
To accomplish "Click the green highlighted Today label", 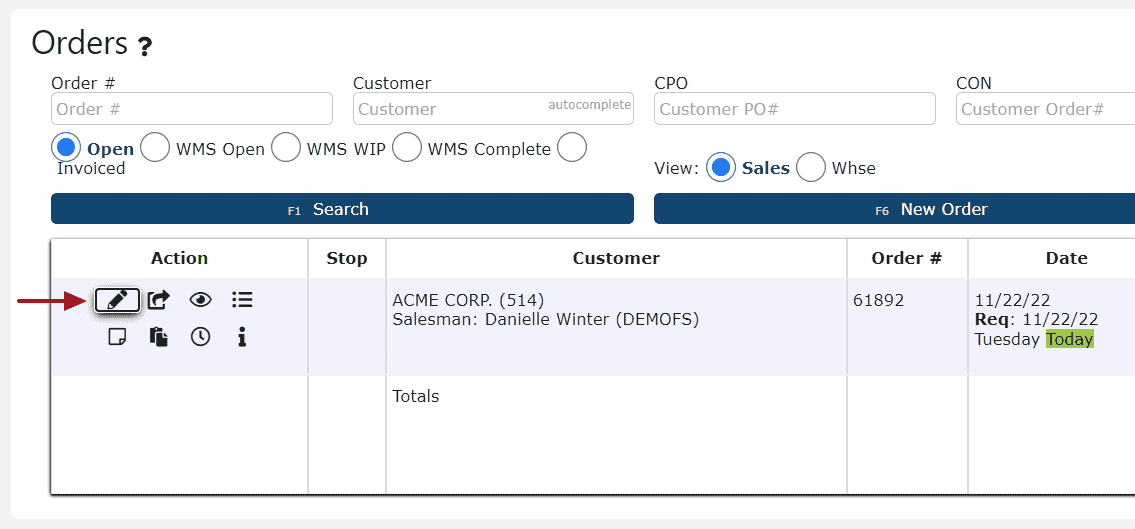I will point(1070,339).
